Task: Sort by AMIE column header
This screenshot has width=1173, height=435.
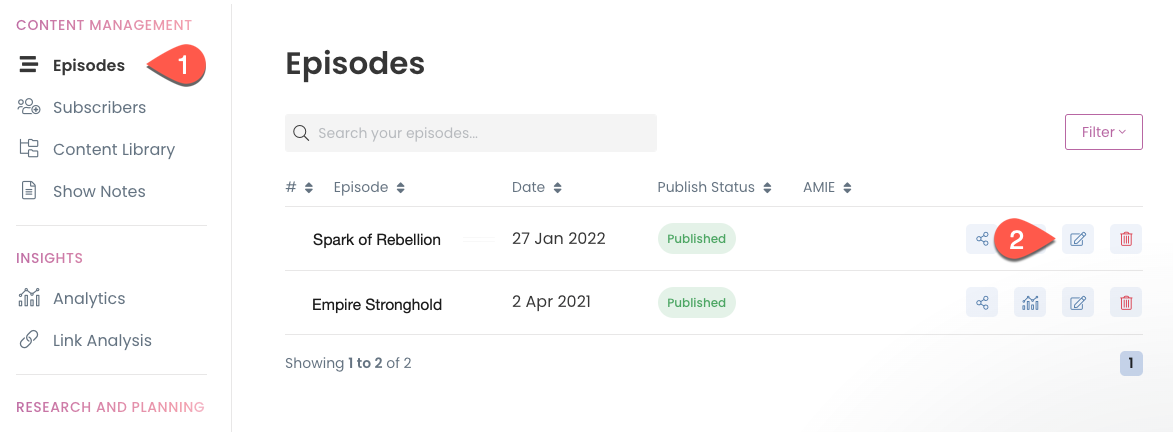Action: pos(826,187)
